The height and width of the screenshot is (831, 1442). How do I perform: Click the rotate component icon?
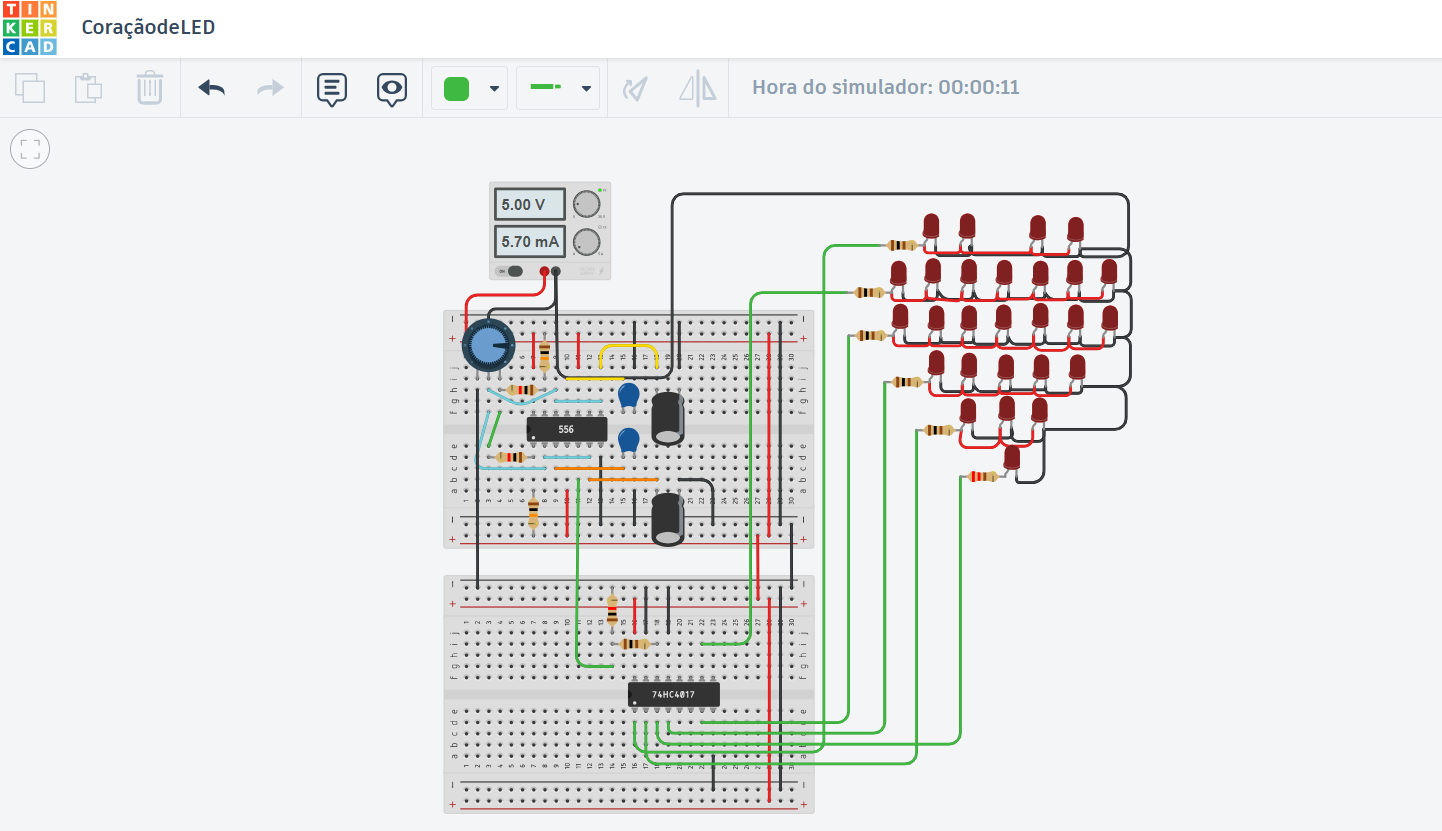pyautogui.click(x=635, y=88)
